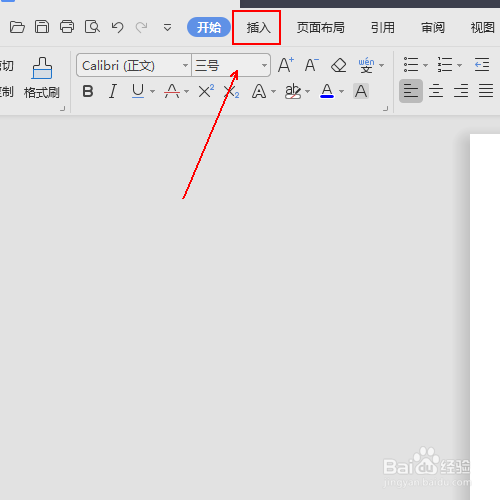Apply numbered list formatting

pos(445,65)
